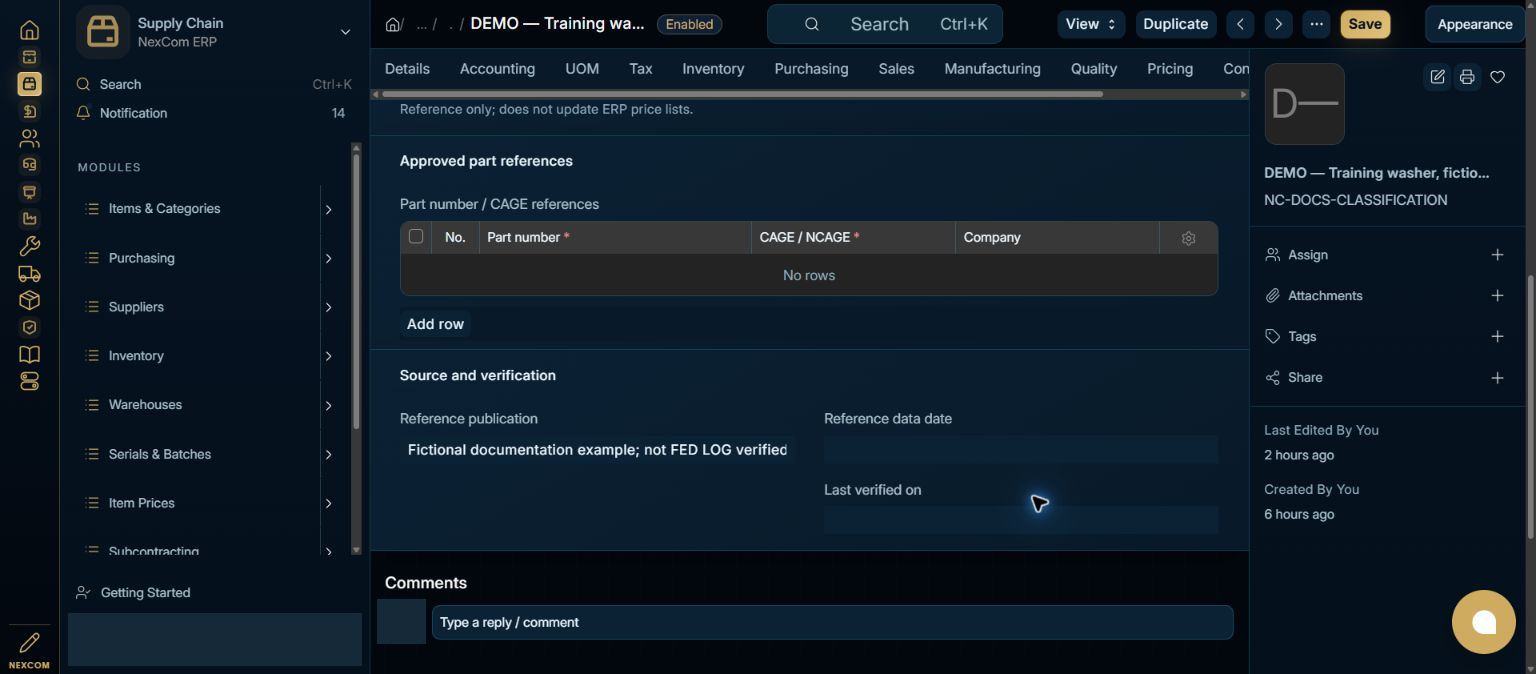Open the delivery truck module icon

[29, 273]
